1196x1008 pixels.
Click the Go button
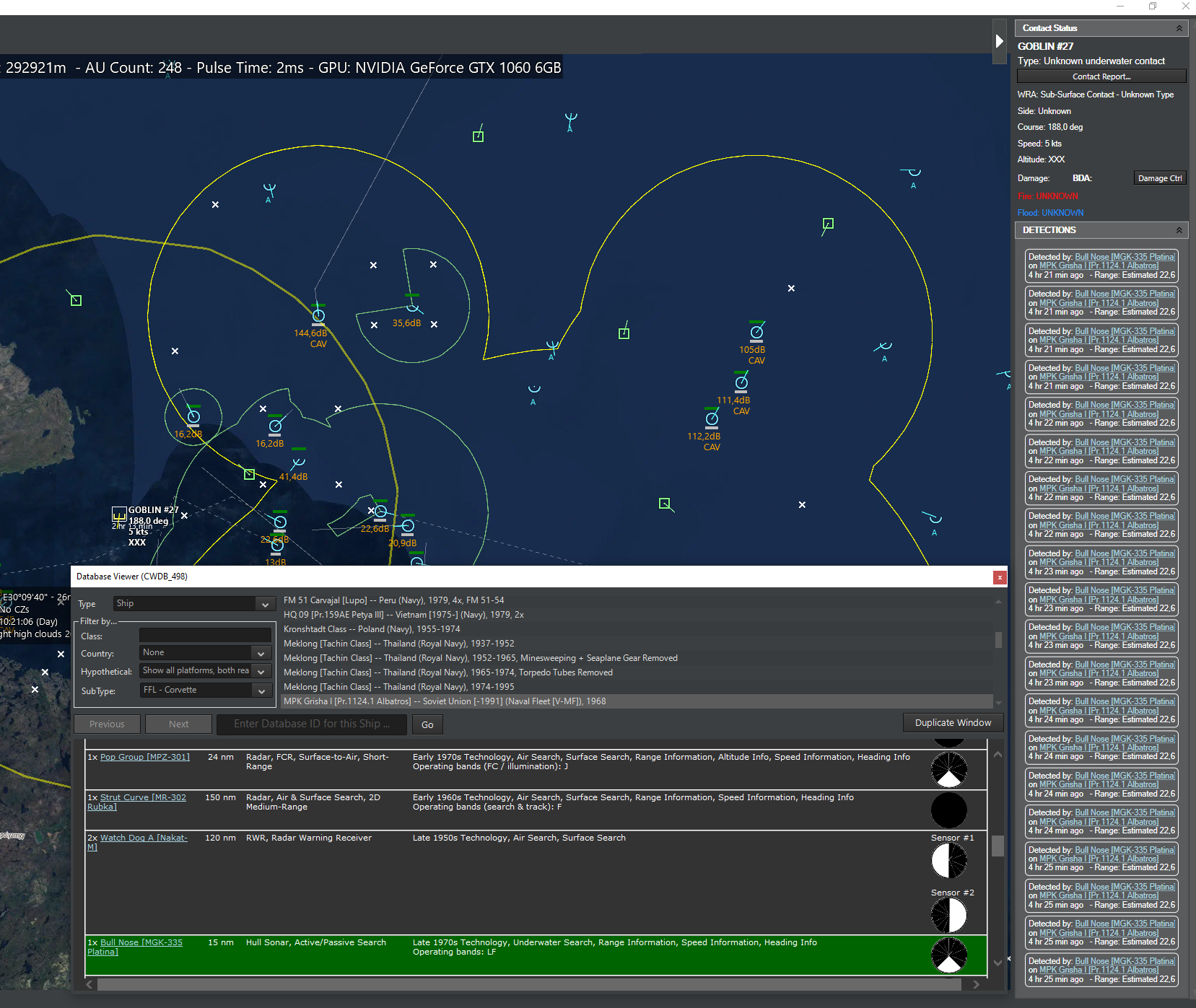427,724
